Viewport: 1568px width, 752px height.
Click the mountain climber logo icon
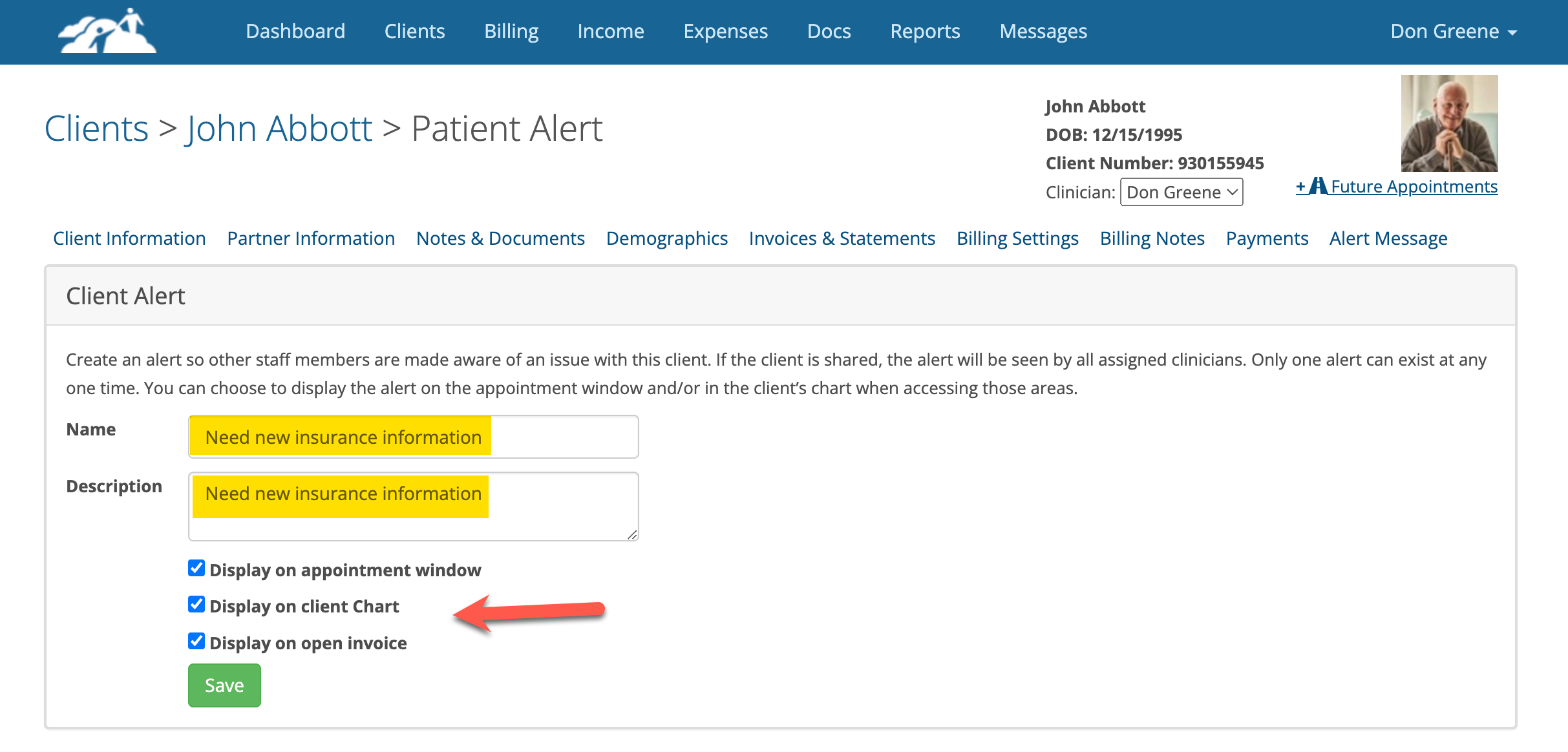click(x=107, y=31)
